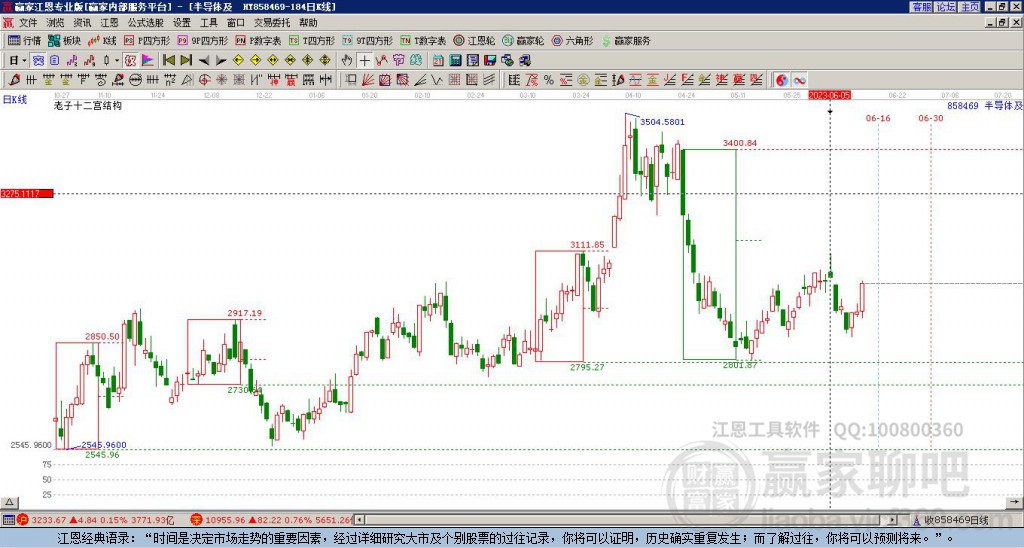Viewport: 1024px width, 548px height.
Task: Open the 客服 customer service link
Action: [921, 7]
